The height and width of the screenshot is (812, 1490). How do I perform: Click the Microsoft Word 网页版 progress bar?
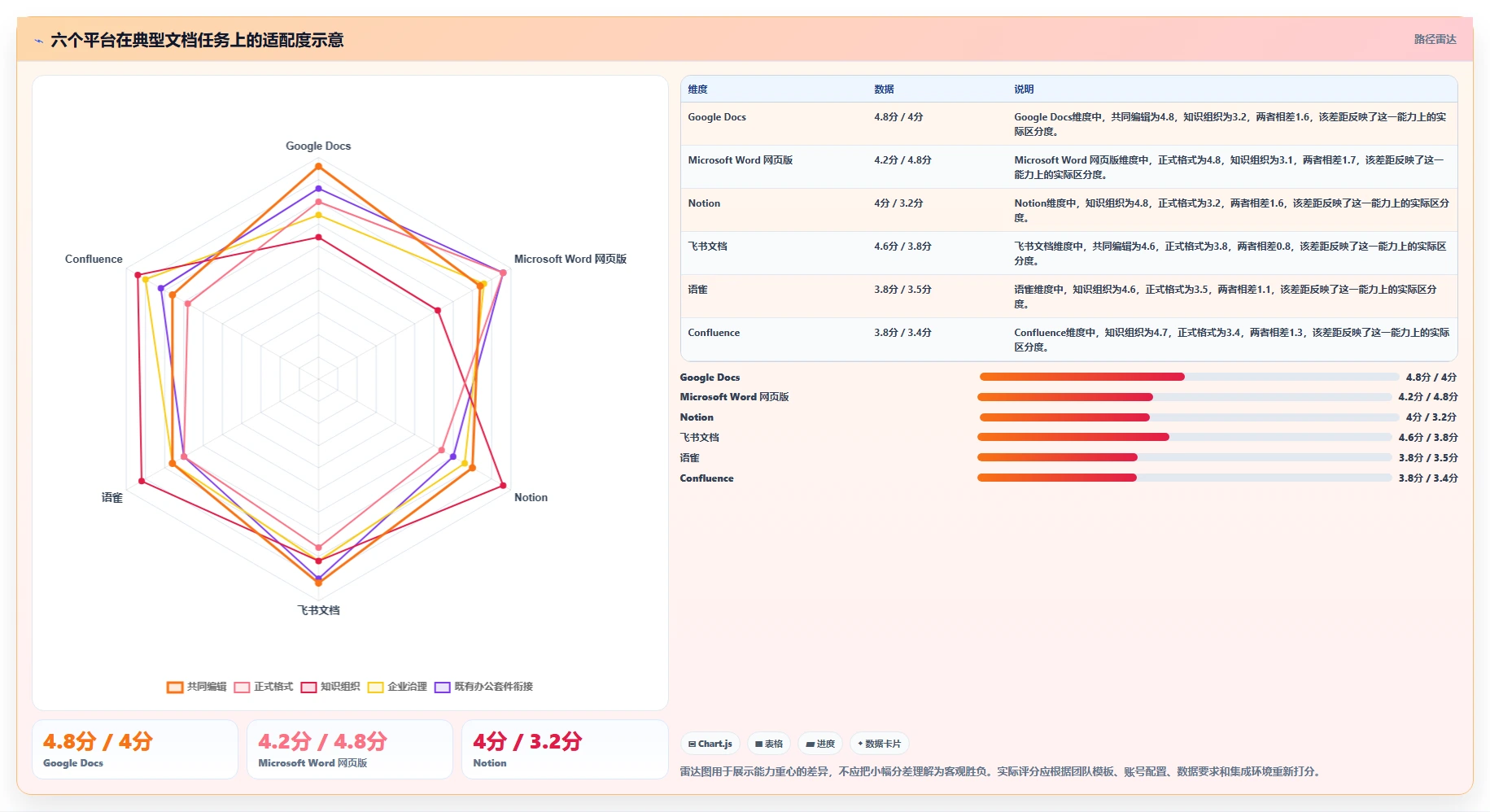coord(1184,397)
